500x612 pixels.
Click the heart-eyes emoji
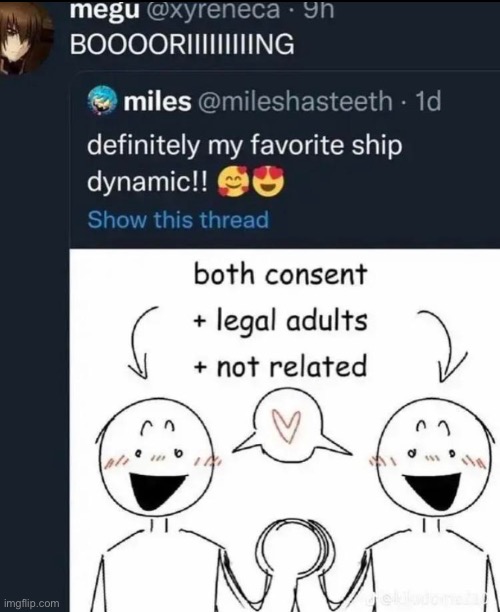(269, 182)
